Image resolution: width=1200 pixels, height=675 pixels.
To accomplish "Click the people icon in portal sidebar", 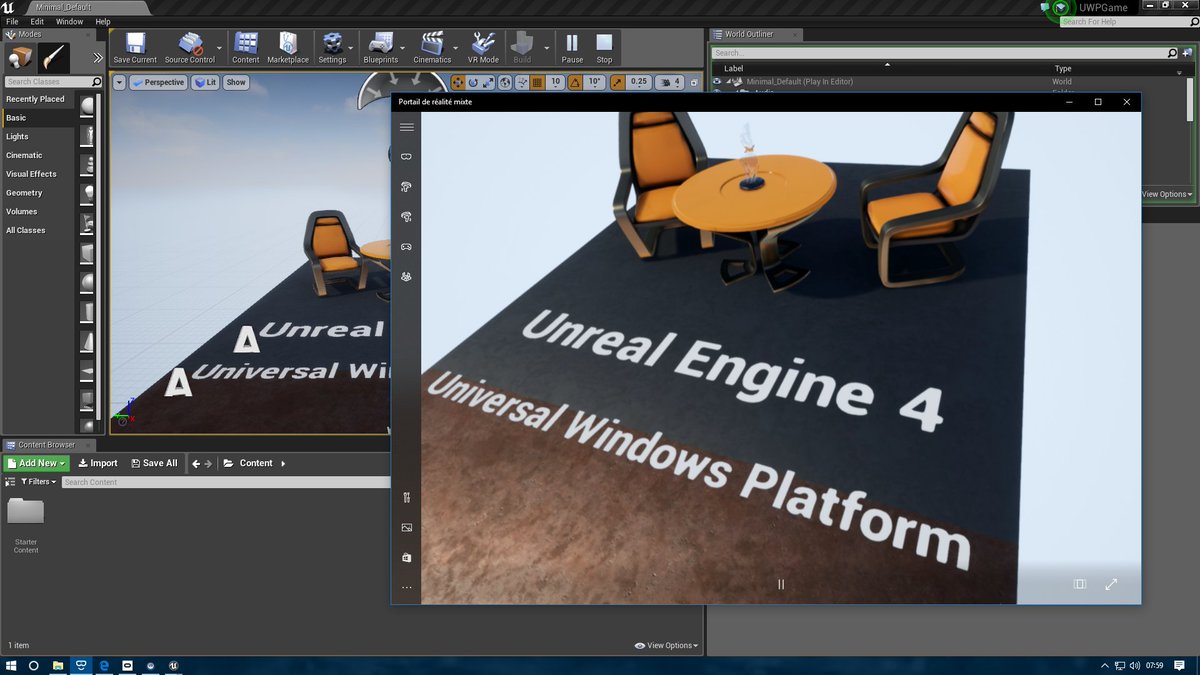I will (x=406, y=276).
